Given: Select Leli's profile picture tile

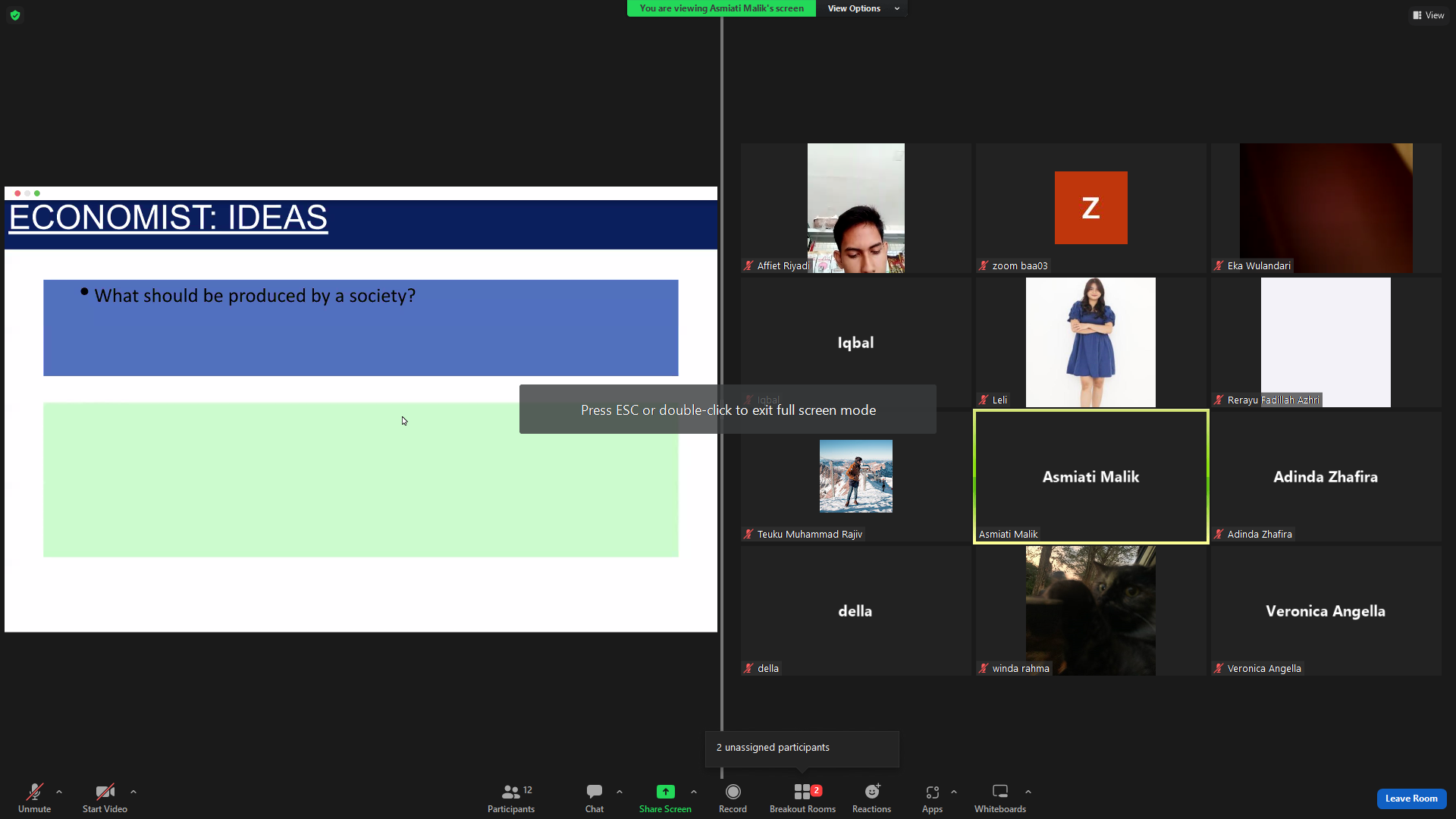Looking at the screenshot, I should pyautogui.click(x=1090, y=342).
